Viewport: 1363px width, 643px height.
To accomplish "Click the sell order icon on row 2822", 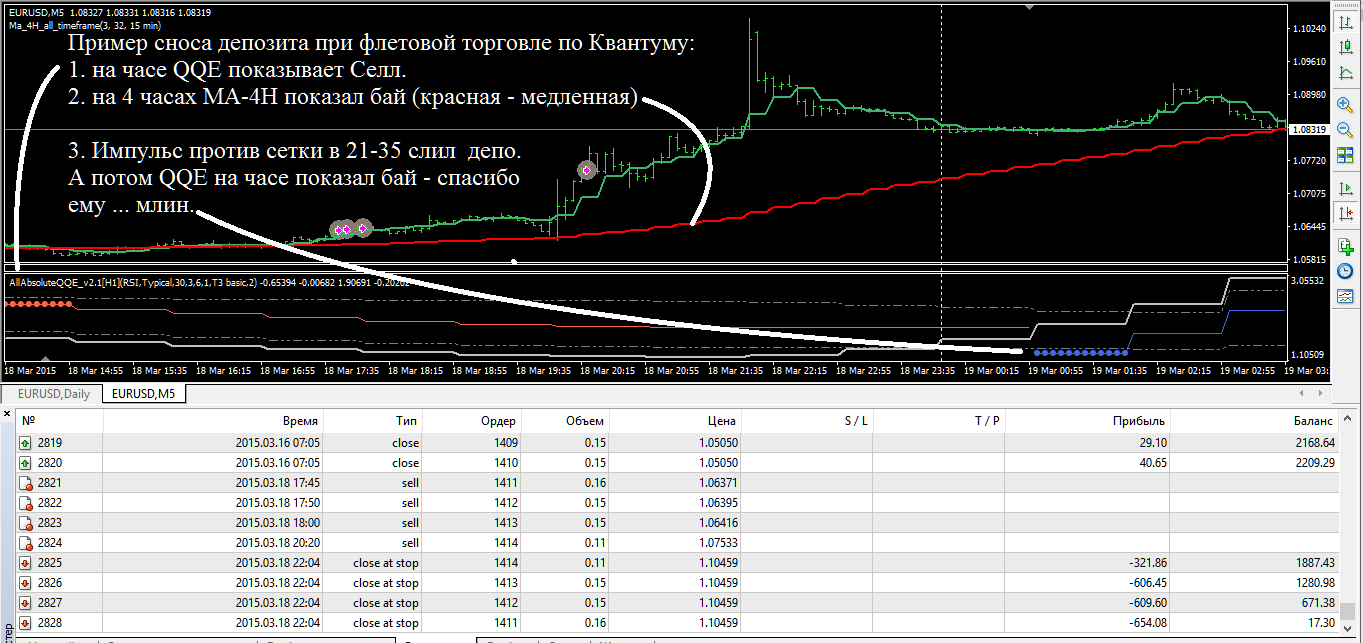I will 26,503.
